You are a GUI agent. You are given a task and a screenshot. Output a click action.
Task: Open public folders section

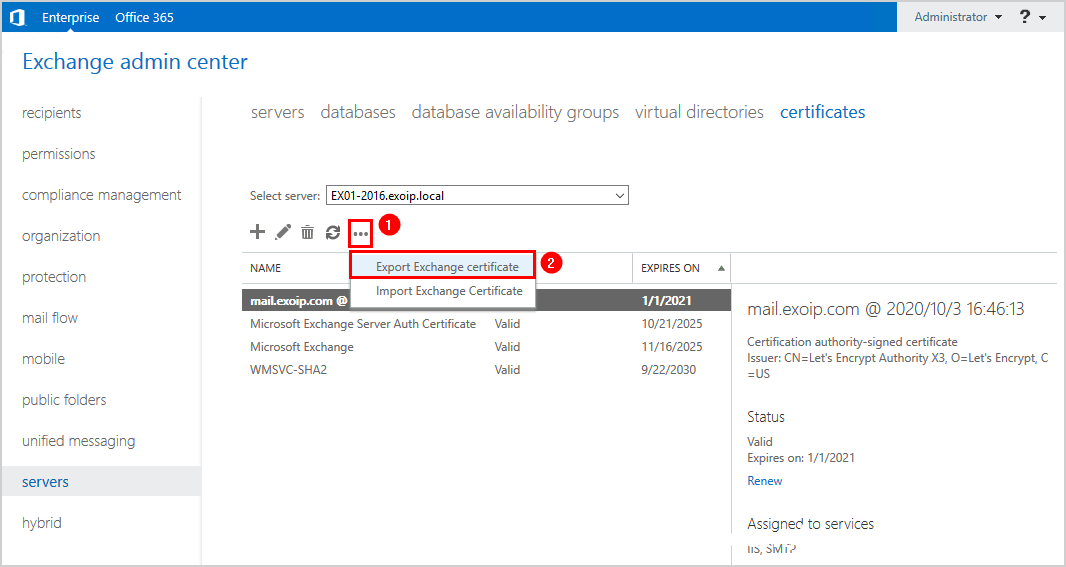pyautogui.click(x=64, y=400)
